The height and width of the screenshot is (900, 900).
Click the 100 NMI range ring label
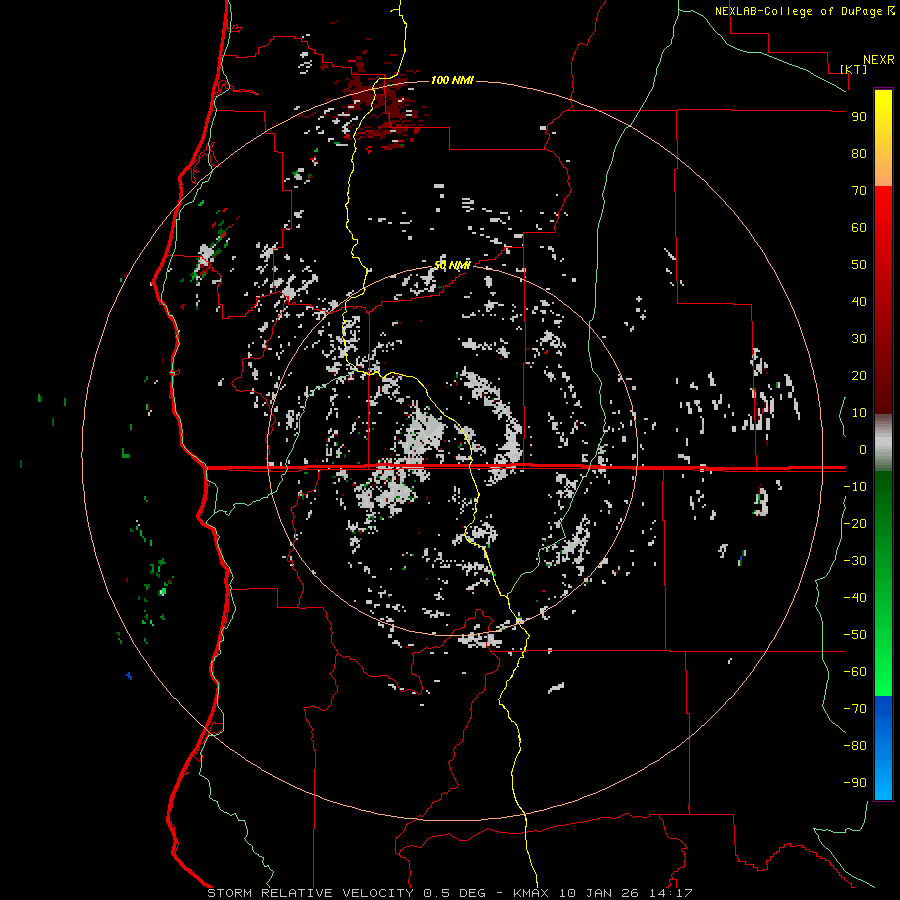coord(452,80)
